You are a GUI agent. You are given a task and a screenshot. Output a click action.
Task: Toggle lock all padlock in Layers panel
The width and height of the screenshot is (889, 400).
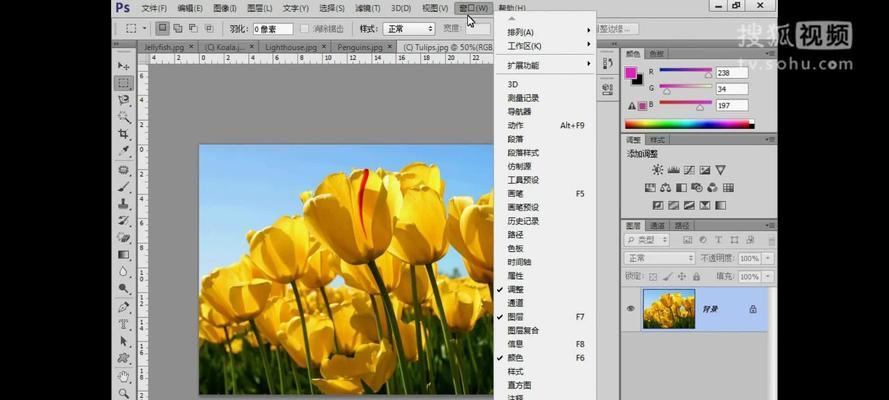click(696, 277)
